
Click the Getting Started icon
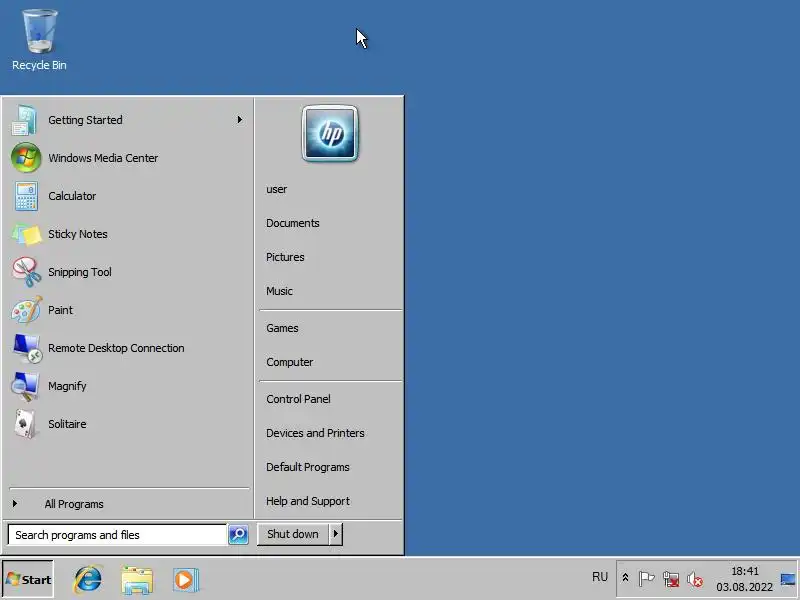[24, 120]
